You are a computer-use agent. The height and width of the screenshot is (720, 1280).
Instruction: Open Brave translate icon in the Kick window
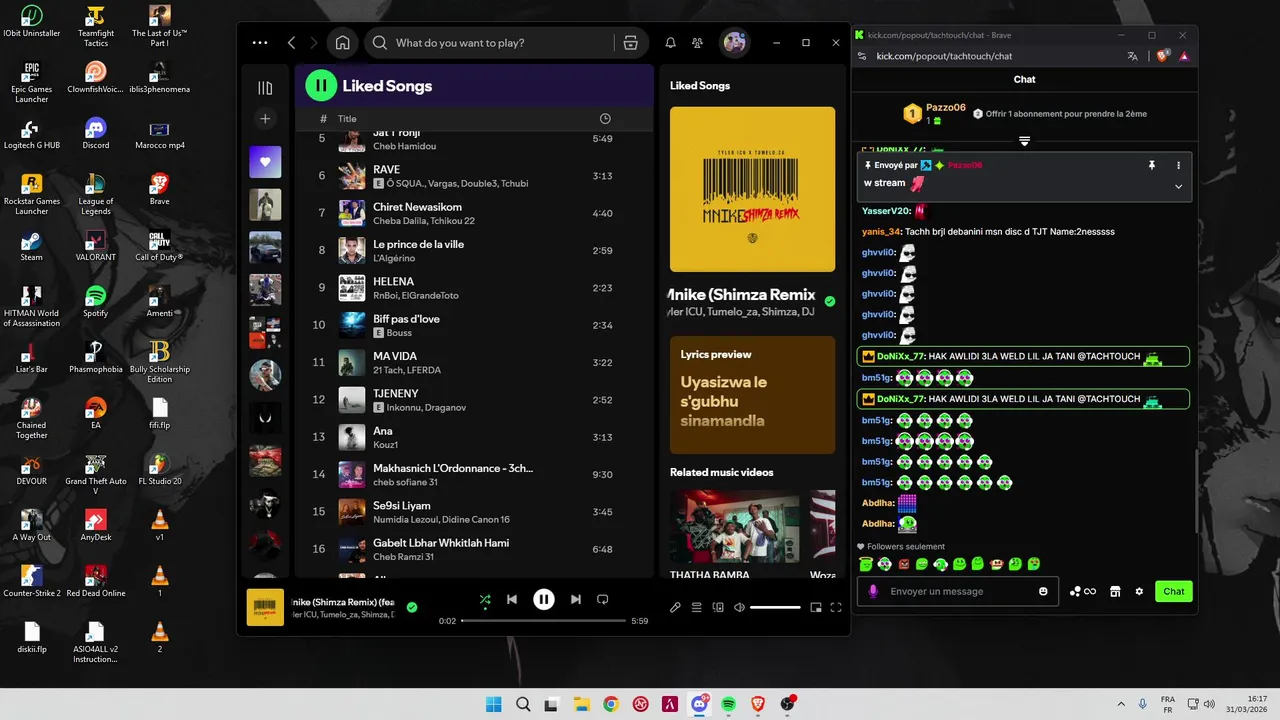click(x=1132, y=56)
